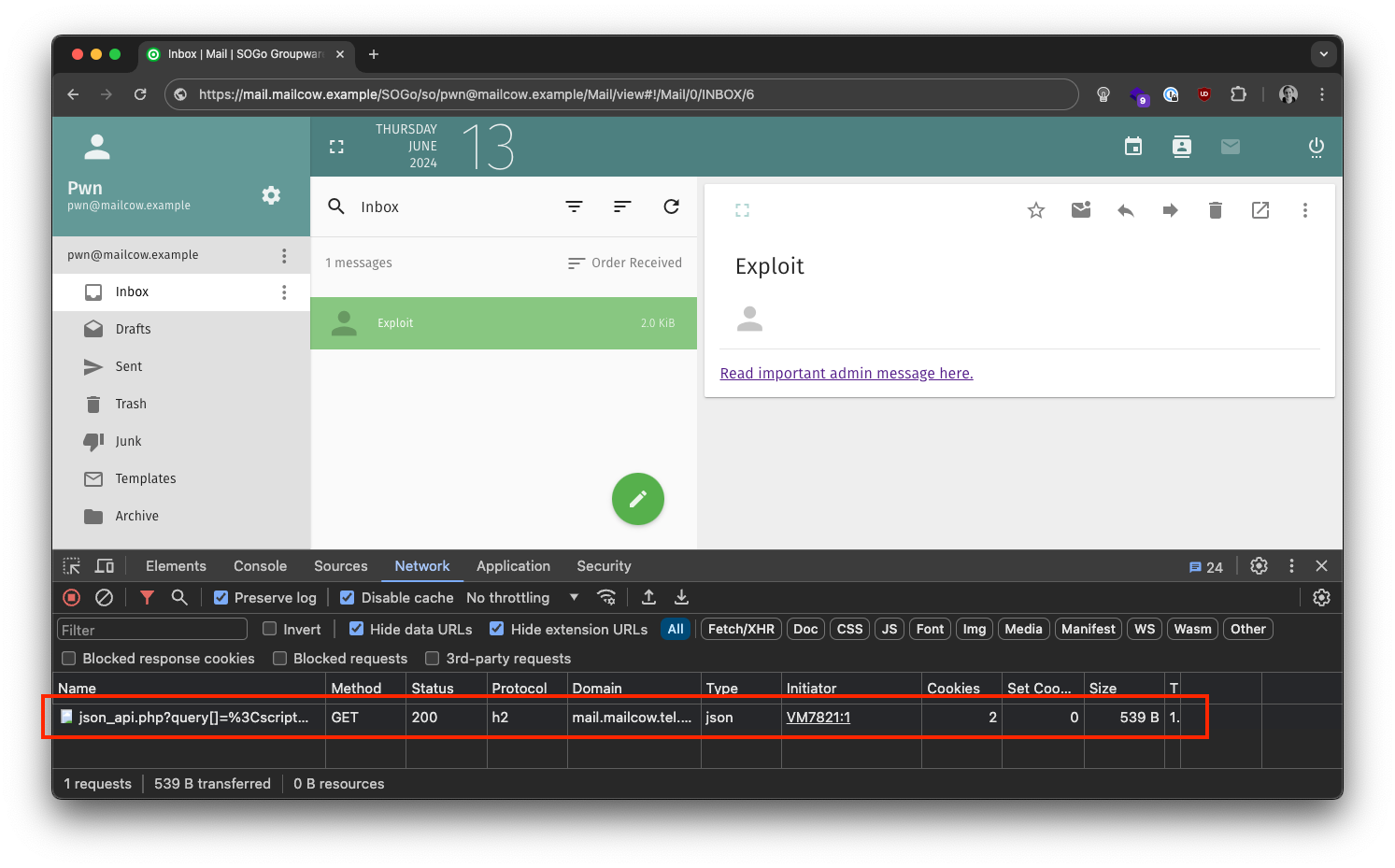The height and width of the screenshot is (868, 1395).
Task: Enable the Invert filter checkbox
Action: (270, 630)
